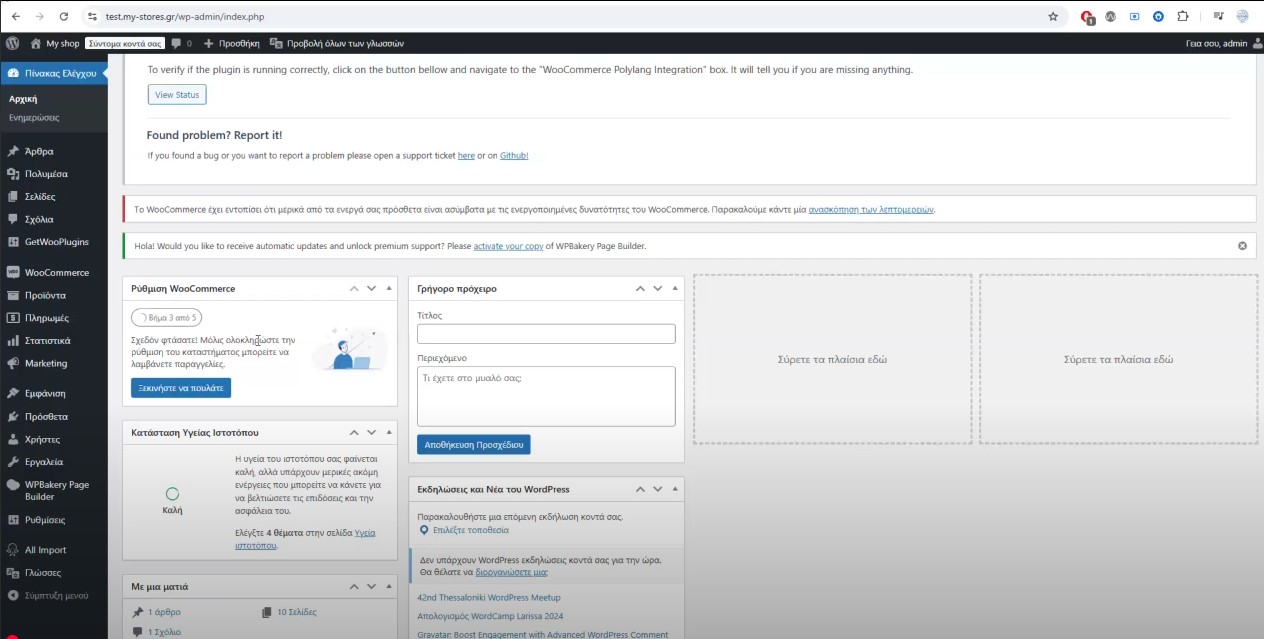The width and height of the screenshot is (1264, 639).
Task: Open Εμφάνιση appearance sidebar icon
Action: pos(12,393)
